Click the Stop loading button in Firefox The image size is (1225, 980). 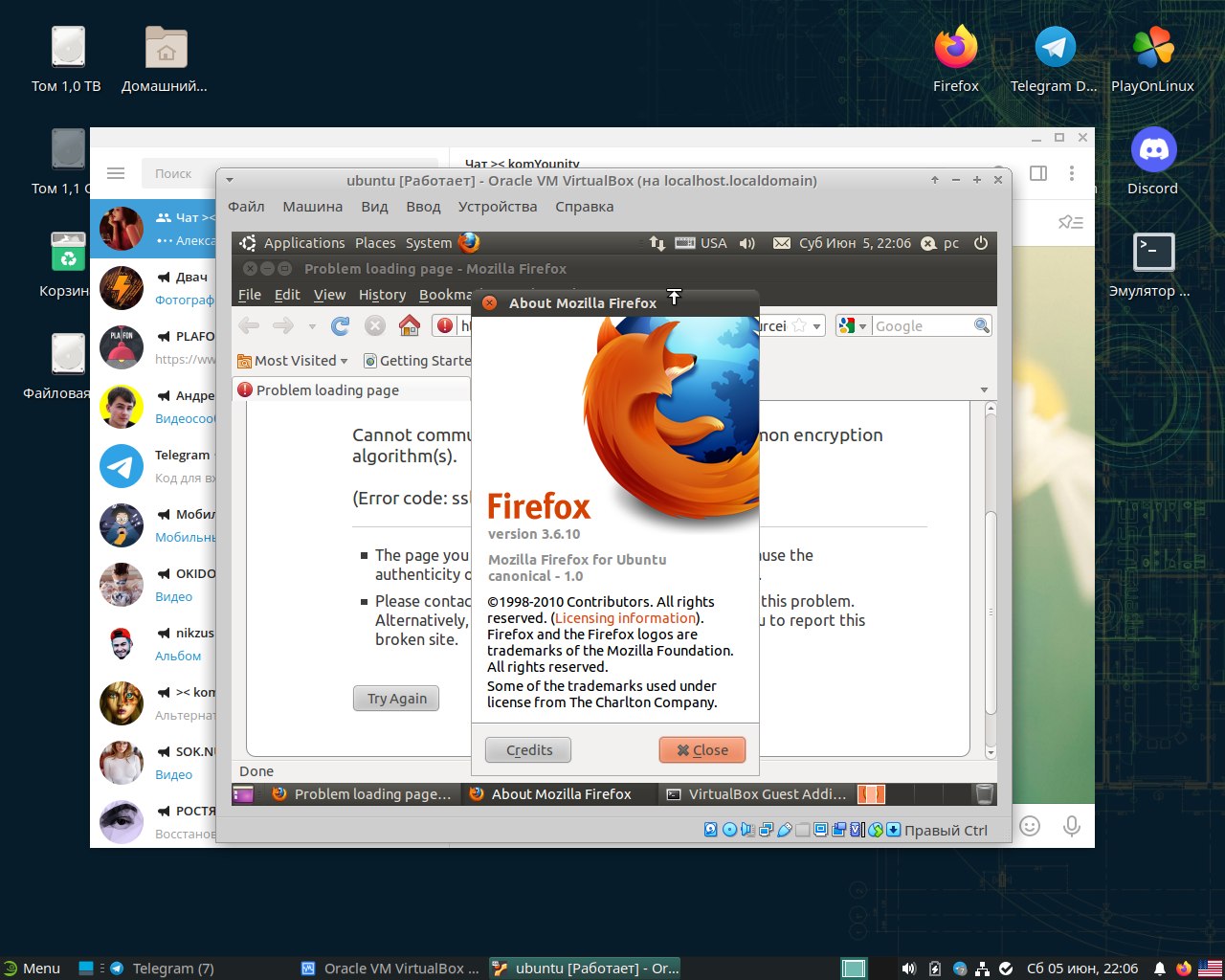[x=375, y=326]
